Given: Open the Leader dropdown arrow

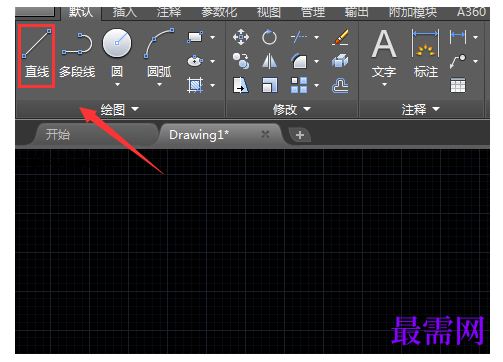Looking at the screenshot, I should tap(476, 61).
